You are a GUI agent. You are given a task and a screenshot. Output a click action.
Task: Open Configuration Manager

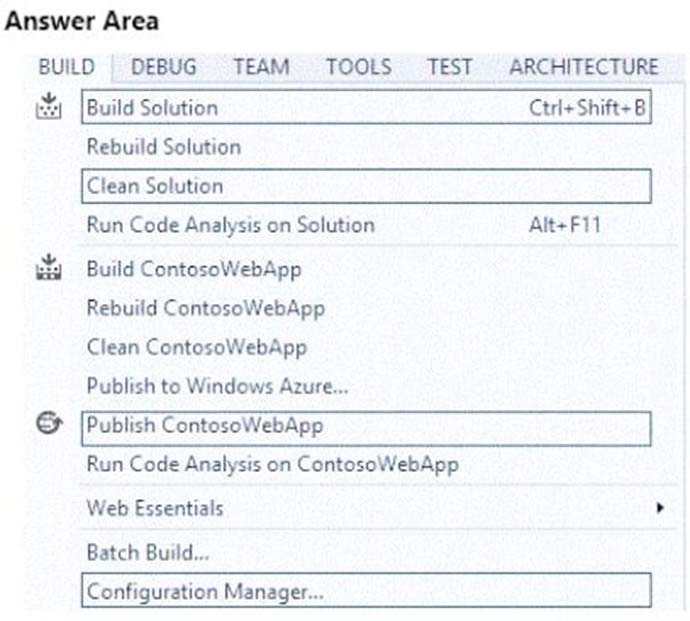(x=366, y=591)
